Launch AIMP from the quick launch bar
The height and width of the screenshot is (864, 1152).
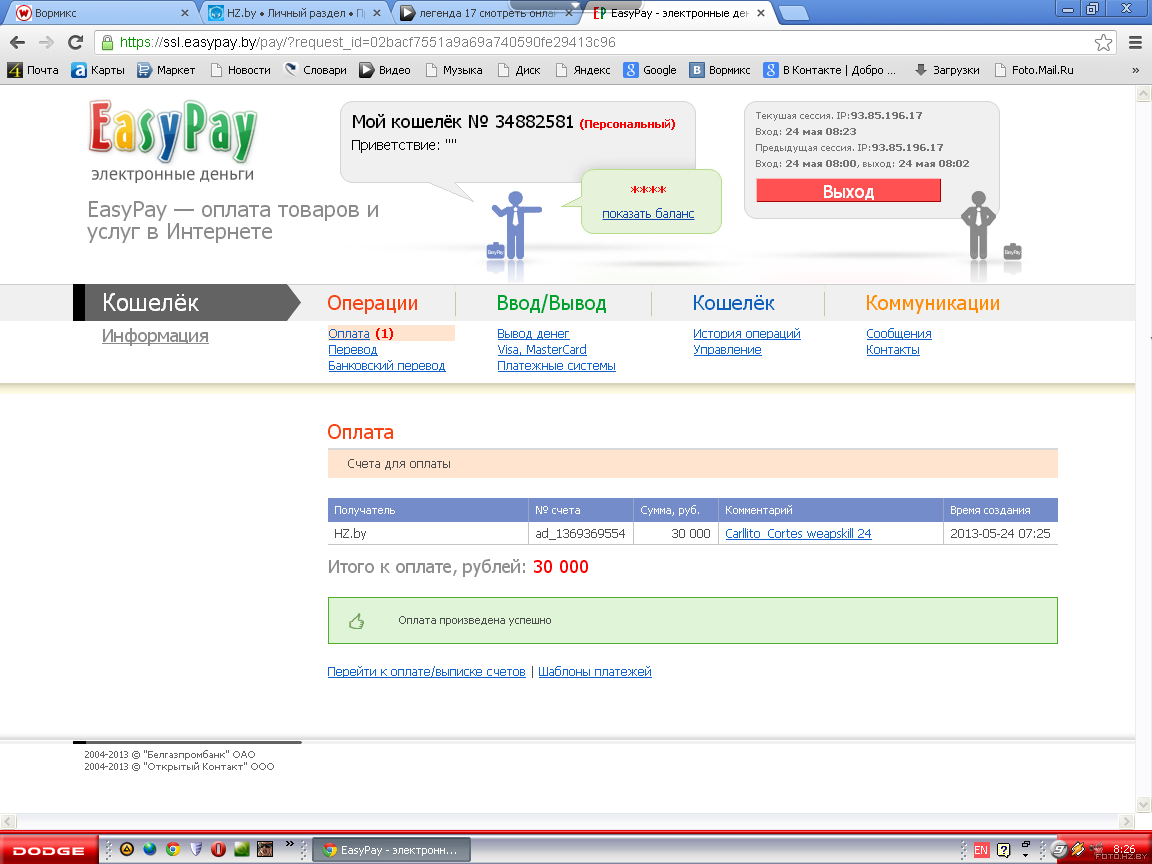click(126, 849)
